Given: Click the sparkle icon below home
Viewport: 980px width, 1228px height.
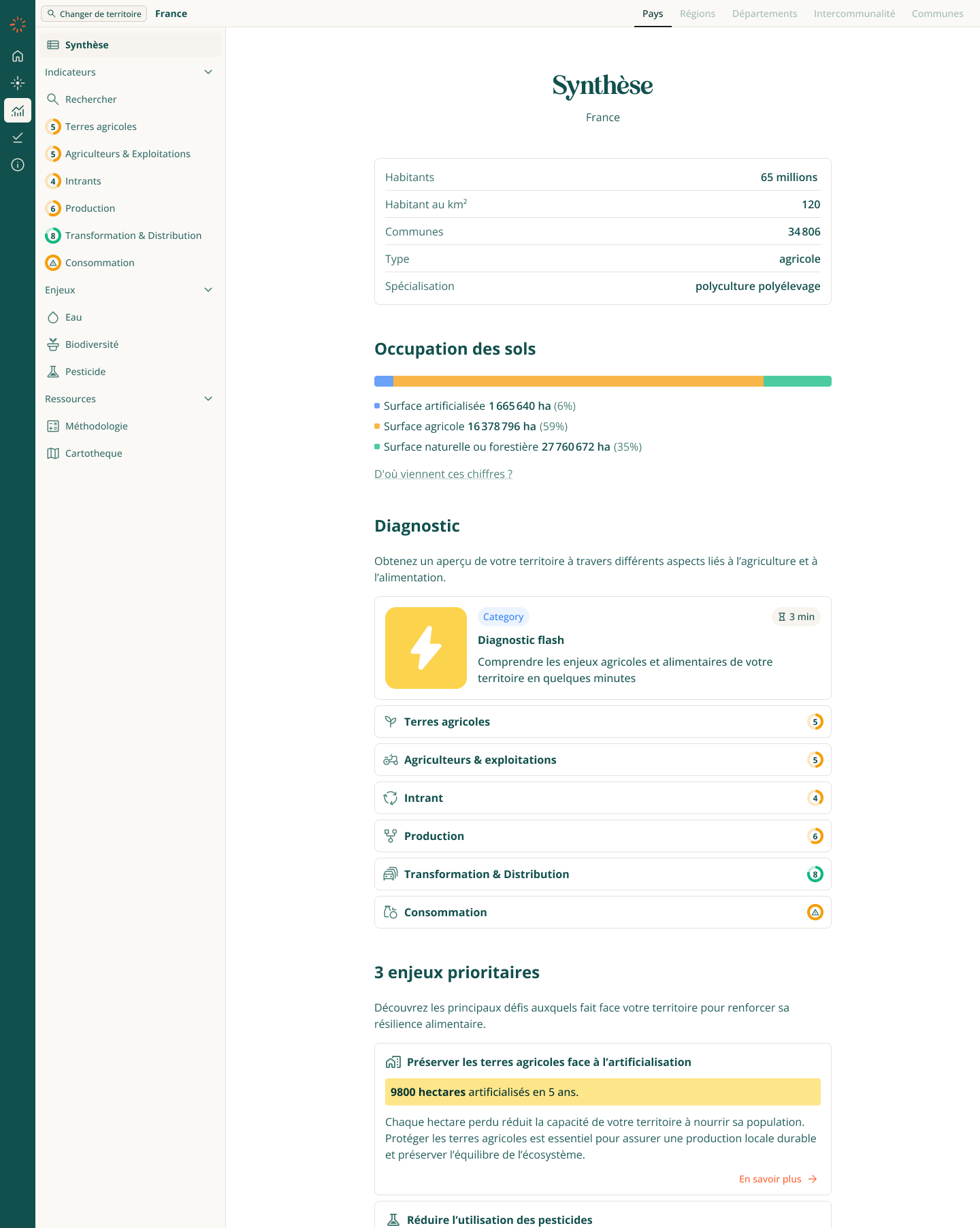Looking at the screenshot, I should (18, 83).
